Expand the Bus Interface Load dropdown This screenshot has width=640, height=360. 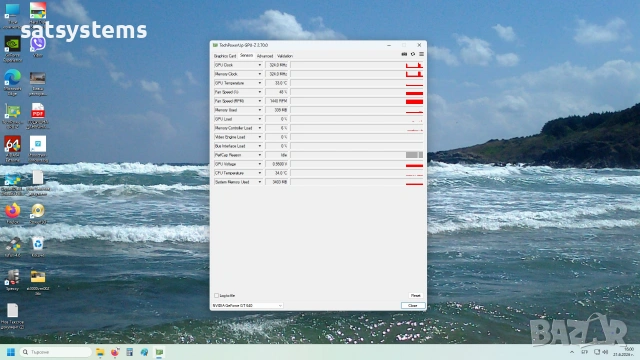pyautogui.click(x=260, y=146)
